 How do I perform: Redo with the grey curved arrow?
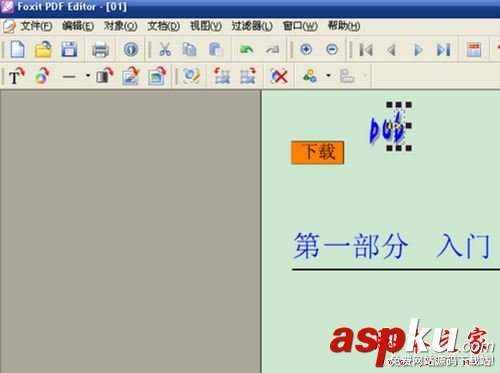[x=273, y=50]
